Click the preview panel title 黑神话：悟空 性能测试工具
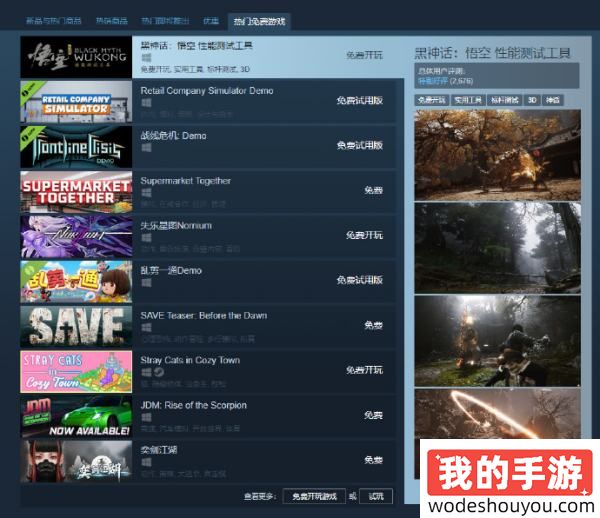 (x=492, y=53)
